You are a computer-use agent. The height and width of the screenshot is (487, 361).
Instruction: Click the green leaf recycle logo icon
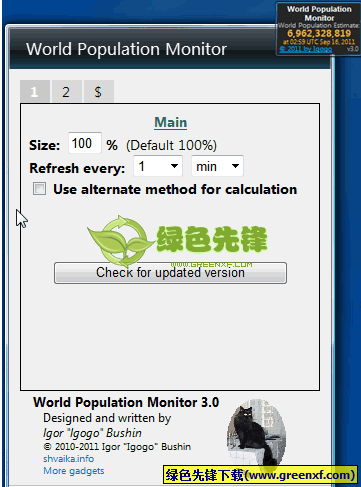pos(118,241)
